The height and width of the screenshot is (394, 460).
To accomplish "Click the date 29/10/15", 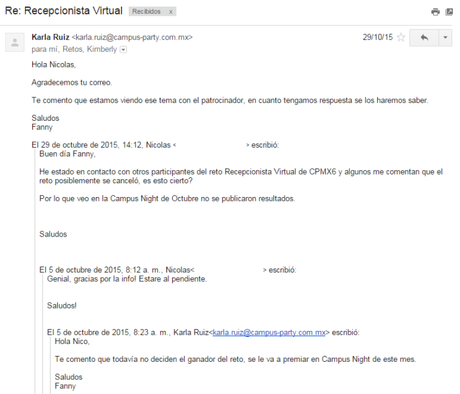I will click(378, 37).
